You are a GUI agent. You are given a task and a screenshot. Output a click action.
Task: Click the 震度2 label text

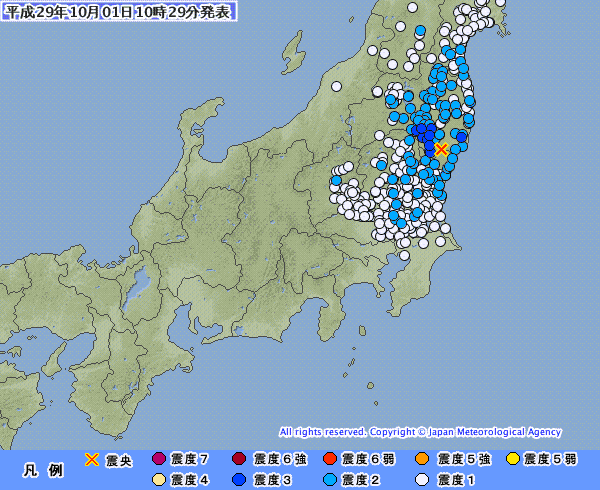point(361,480)
